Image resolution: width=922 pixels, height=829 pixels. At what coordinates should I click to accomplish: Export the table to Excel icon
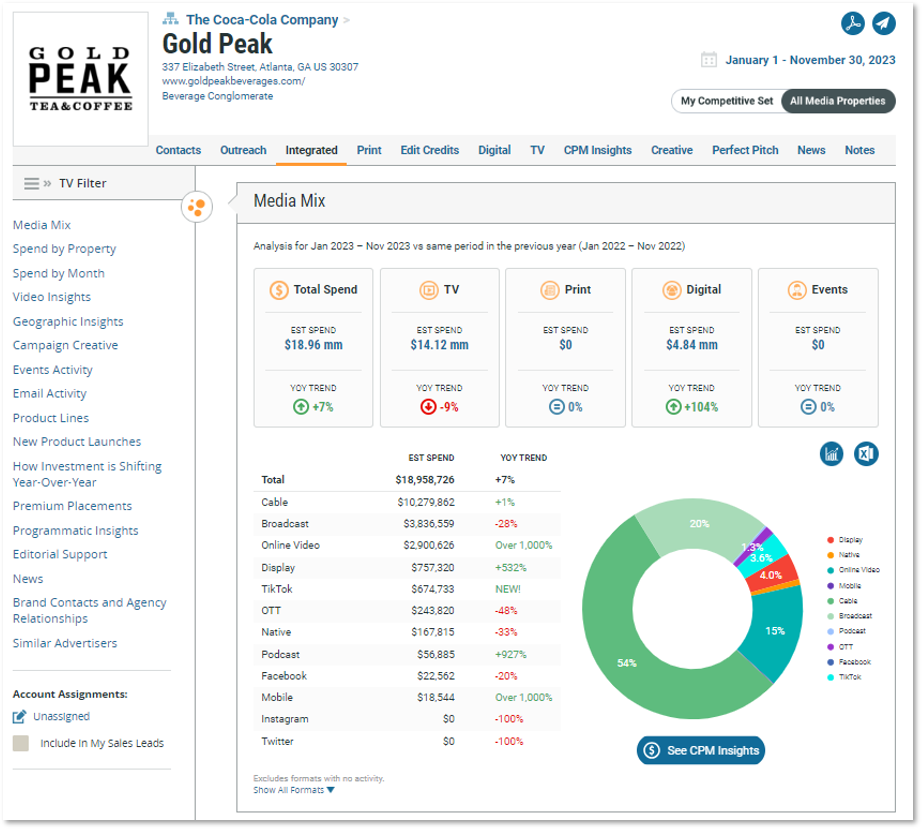[x=866, y=454]
